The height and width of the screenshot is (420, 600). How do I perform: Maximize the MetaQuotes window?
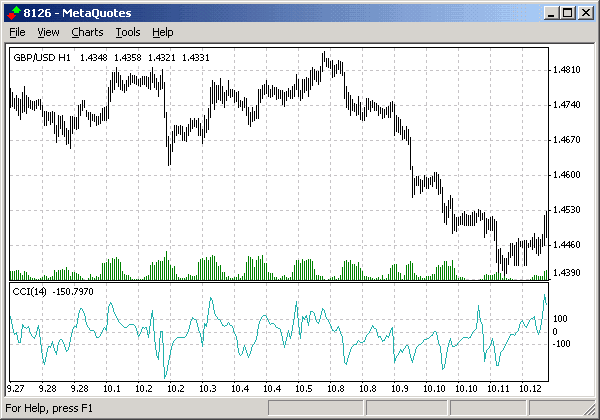tap(567, 13)
